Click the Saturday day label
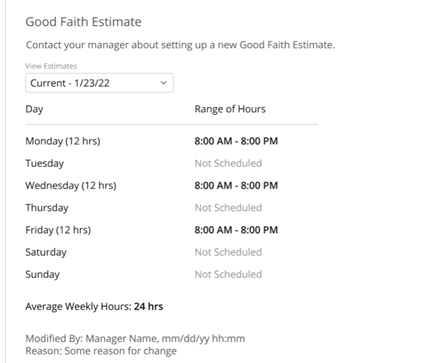 pos(46,252)
